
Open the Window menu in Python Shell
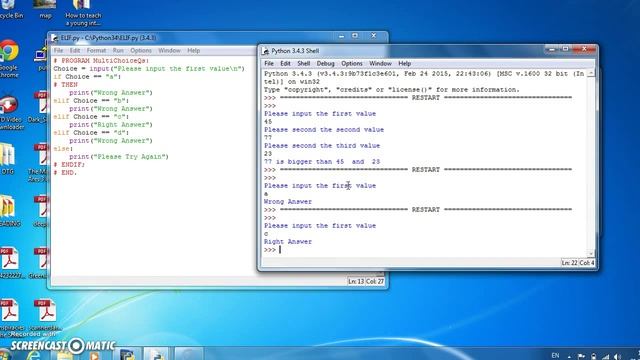pyautogui.click(x=380, y=64)
